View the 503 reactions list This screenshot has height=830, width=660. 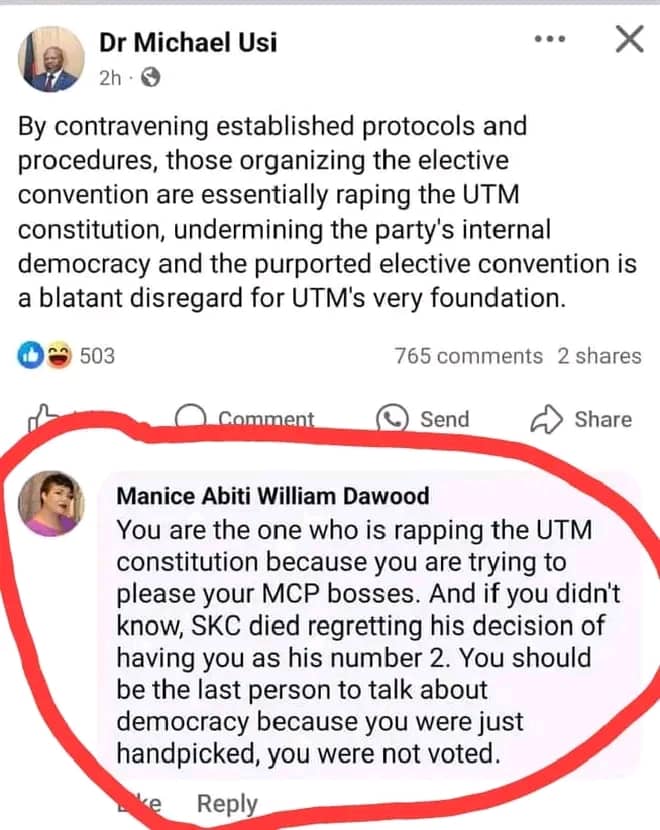pos(97,356)
